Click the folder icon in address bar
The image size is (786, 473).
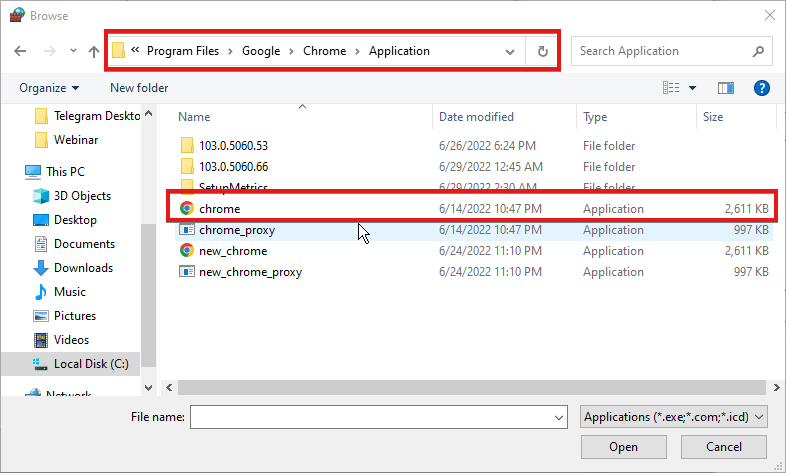(118, 50)
